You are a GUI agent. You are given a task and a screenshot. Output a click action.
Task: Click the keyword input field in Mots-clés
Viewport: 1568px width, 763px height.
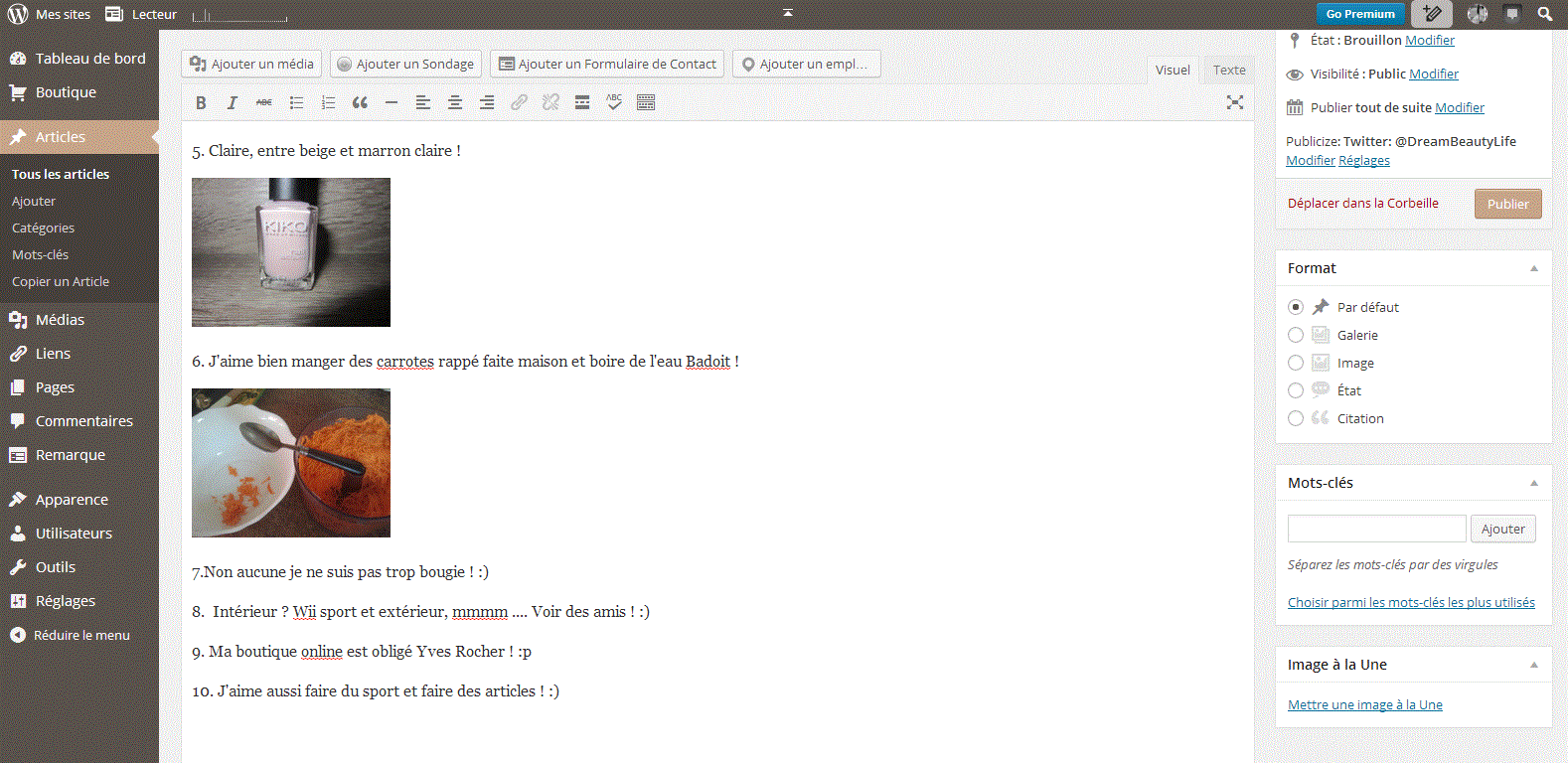click(1376, 529)
